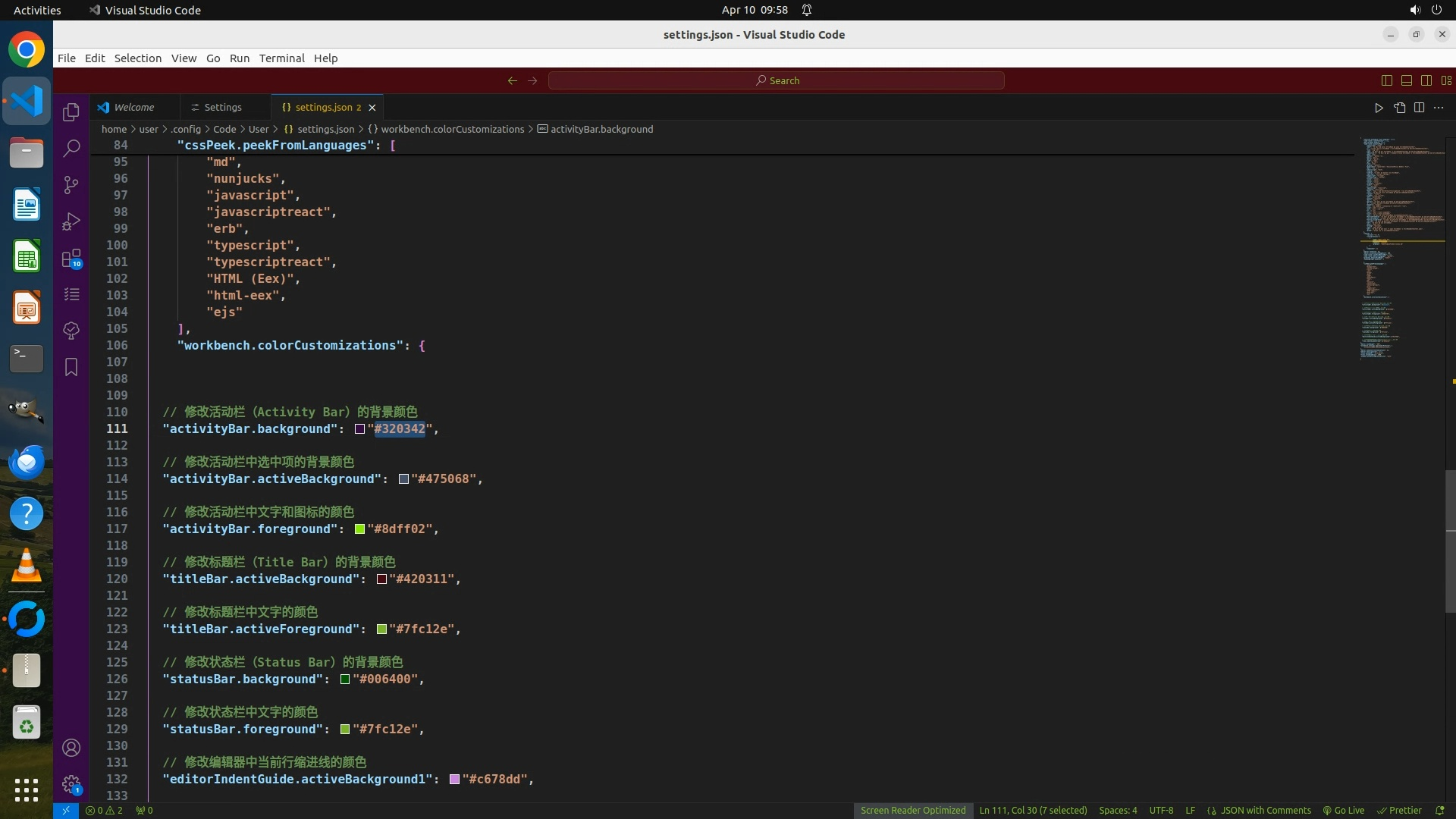Toggle the primary side bar layout button
The width and height of the screenshot is (1456, 819).
pos(1387,80)
